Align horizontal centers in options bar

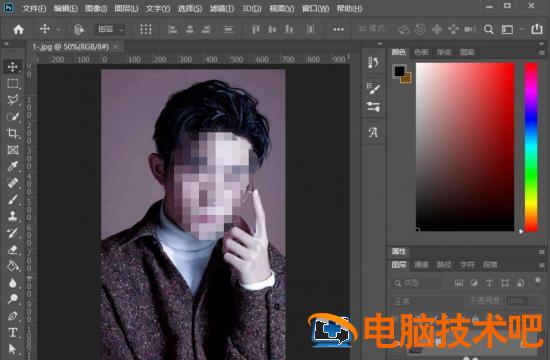[190, 29]
